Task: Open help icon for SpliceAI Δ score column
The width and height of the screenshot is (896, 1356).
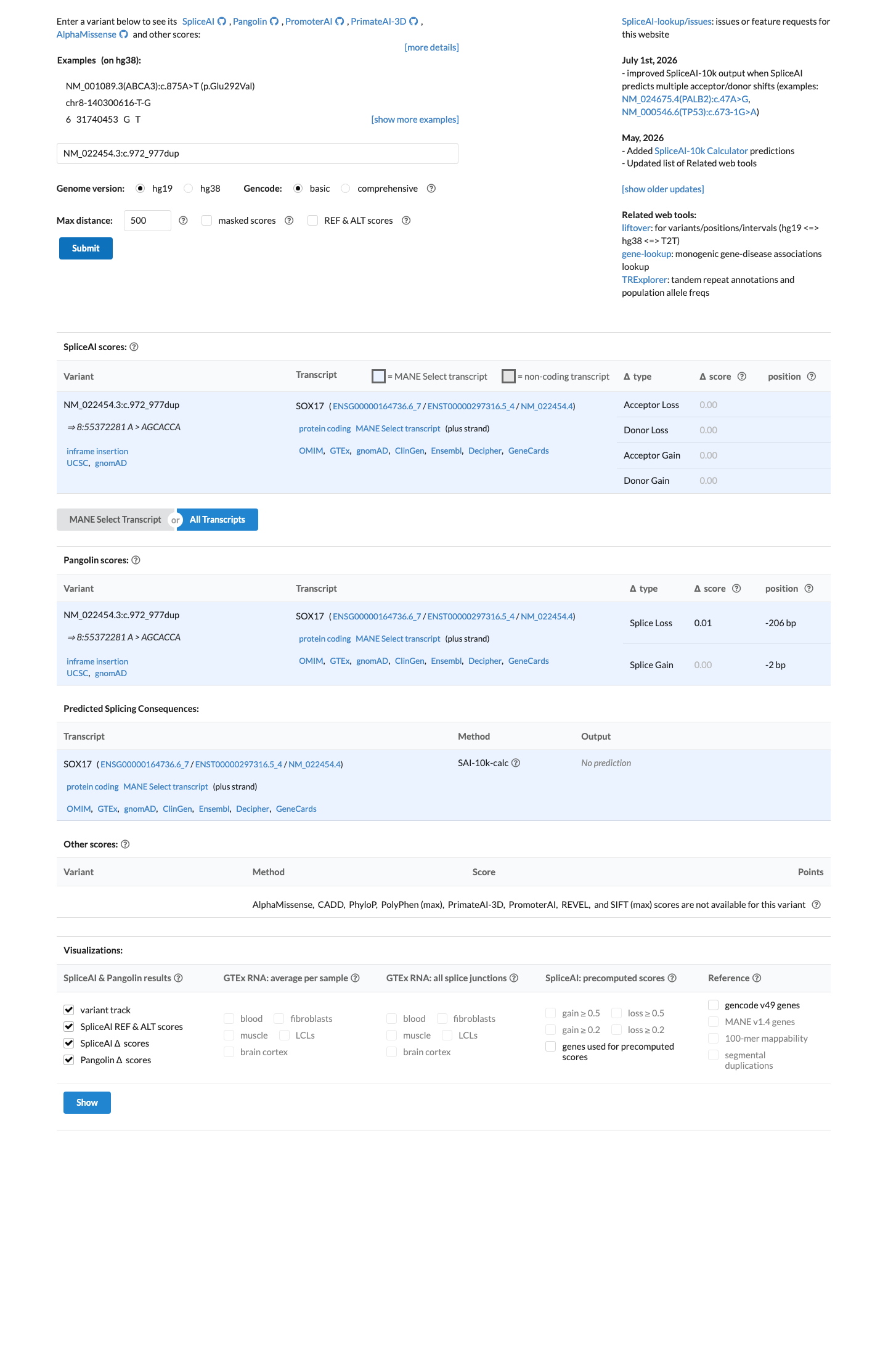Action: click(742, 377)
